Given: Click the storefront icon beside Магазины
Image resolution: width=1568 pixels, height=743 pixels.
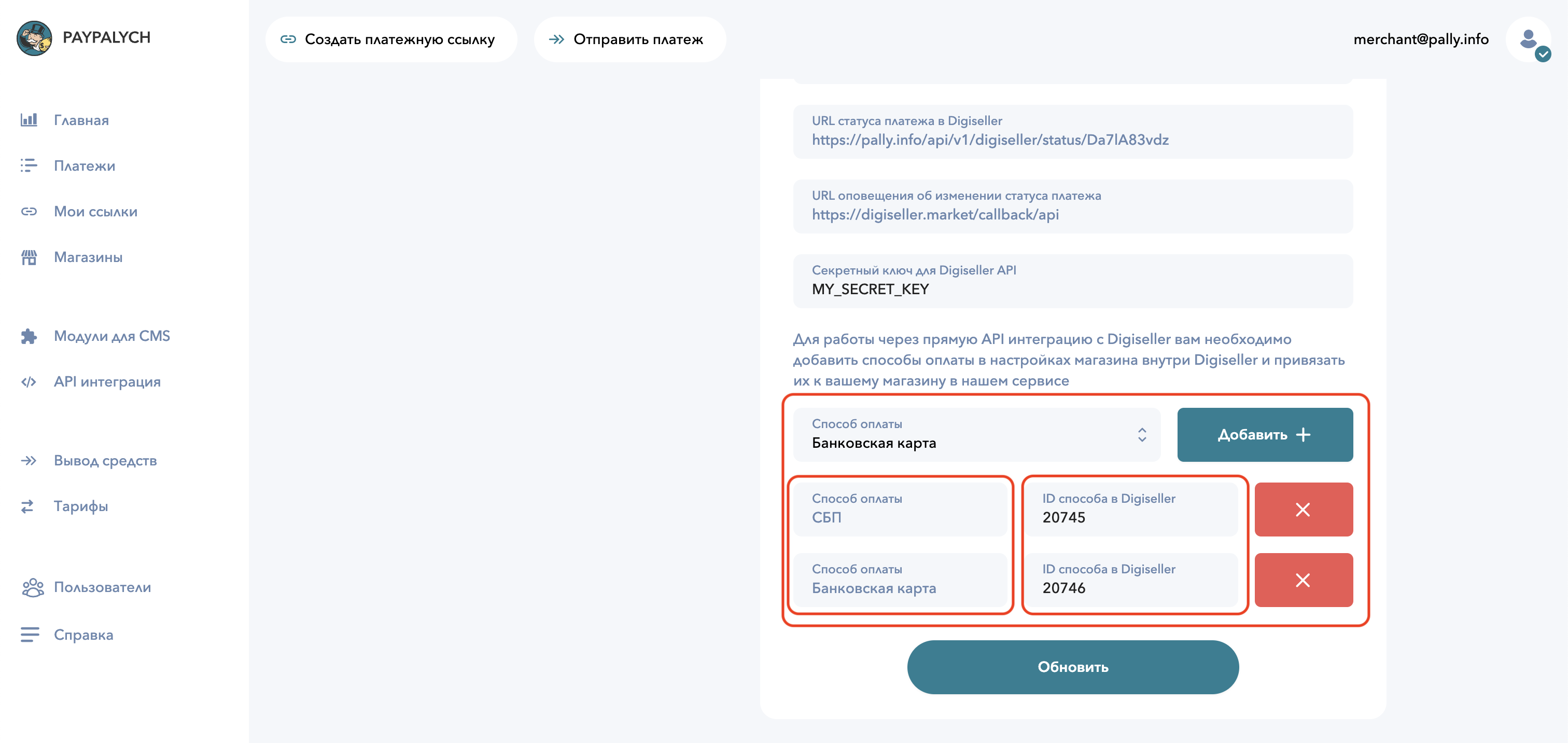Looking at the screenshot, I should coord(29,257).
